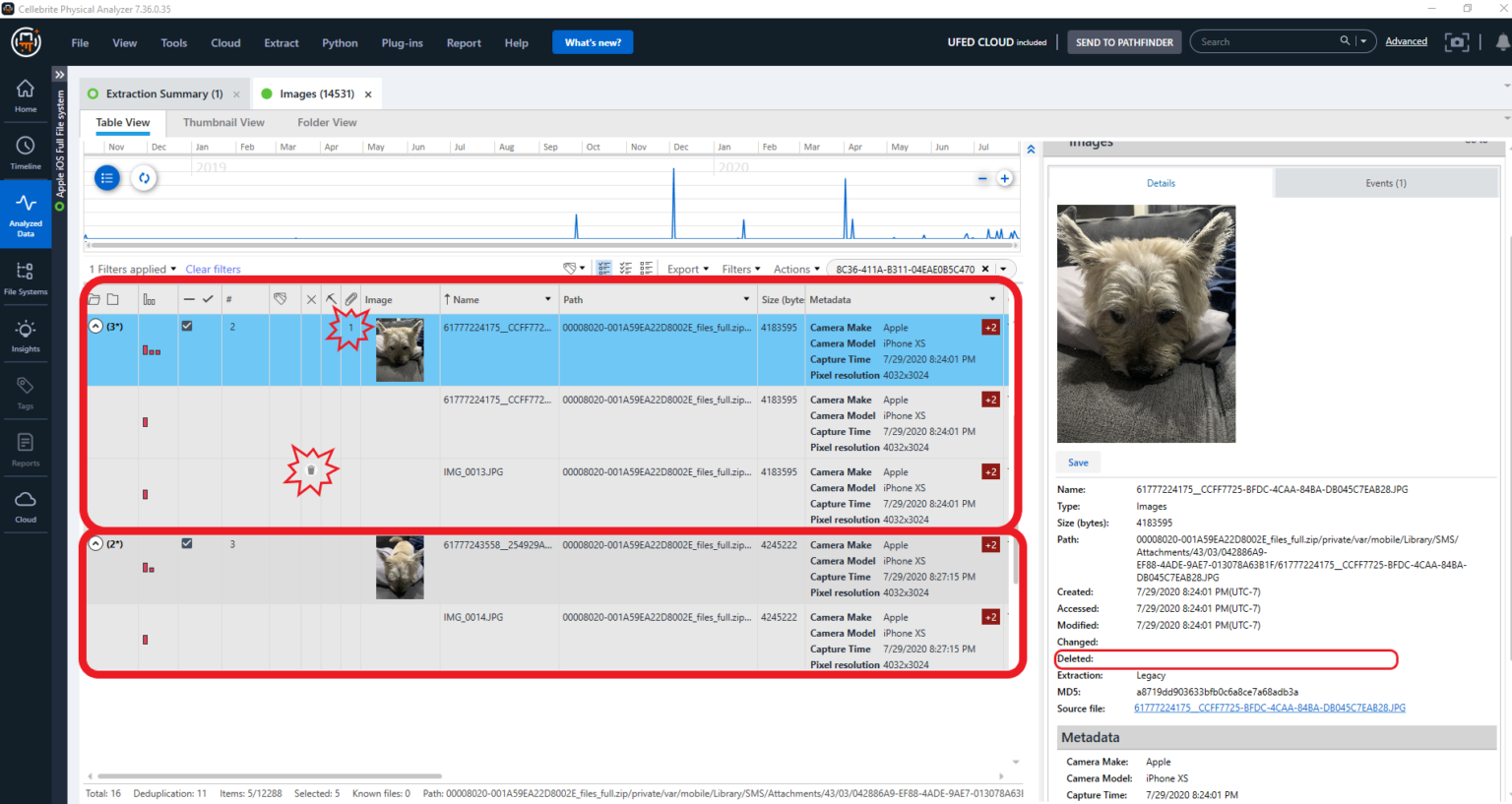1512x804 pixels.
Task: Expand the 1 Filters applied dropdown
Action: (133, 269)
